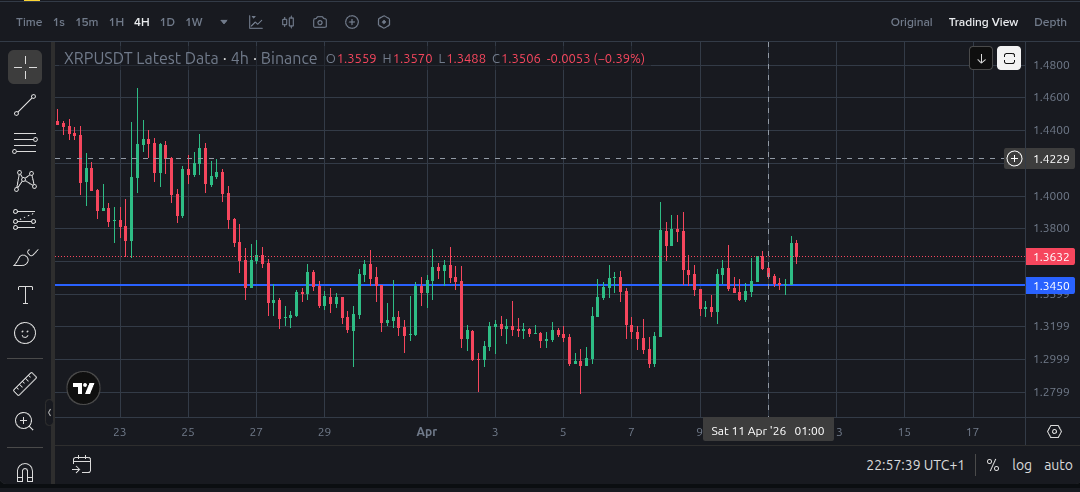Take a chart snapshot with the camera icon
This screenshot has width=1080, height=492.
[320, 22]
